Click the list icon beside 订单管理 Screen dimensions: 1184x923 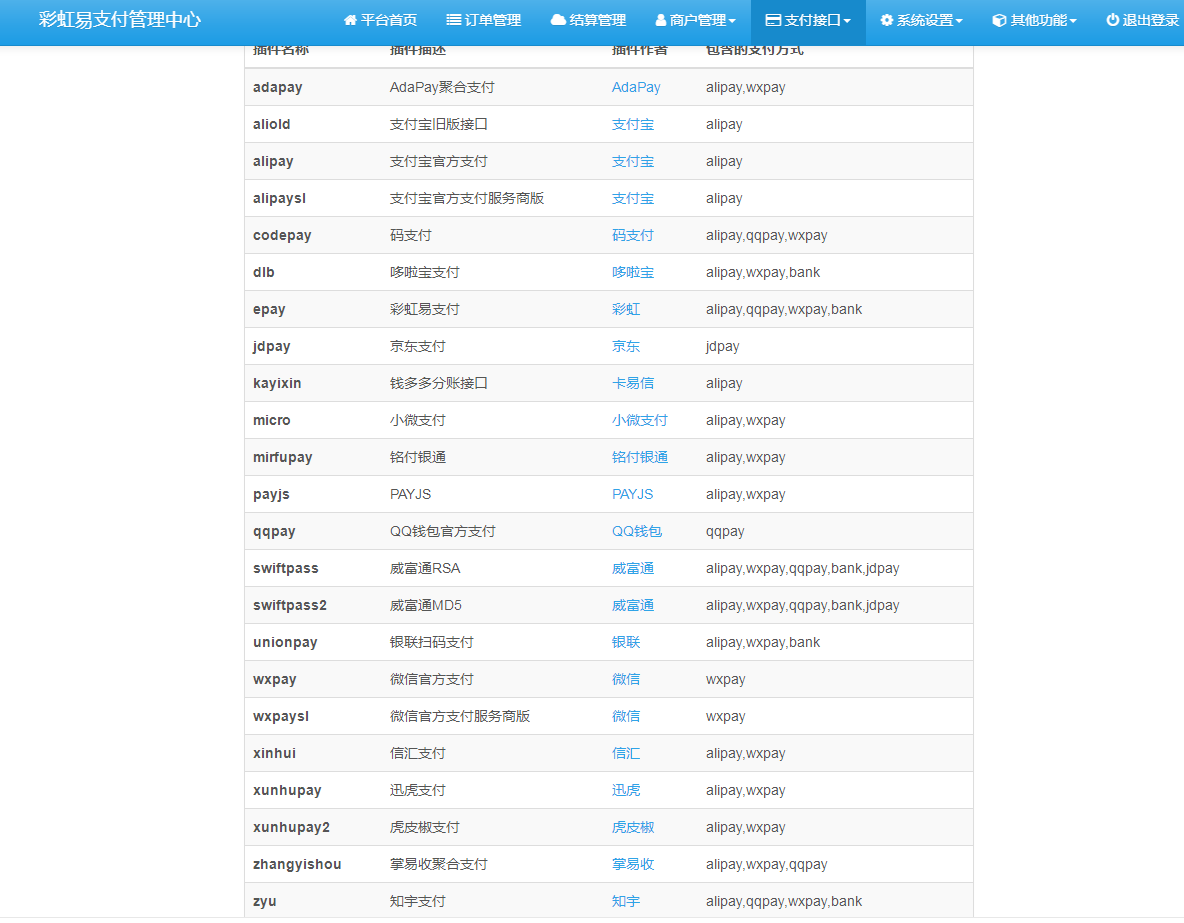coord(453,20)
